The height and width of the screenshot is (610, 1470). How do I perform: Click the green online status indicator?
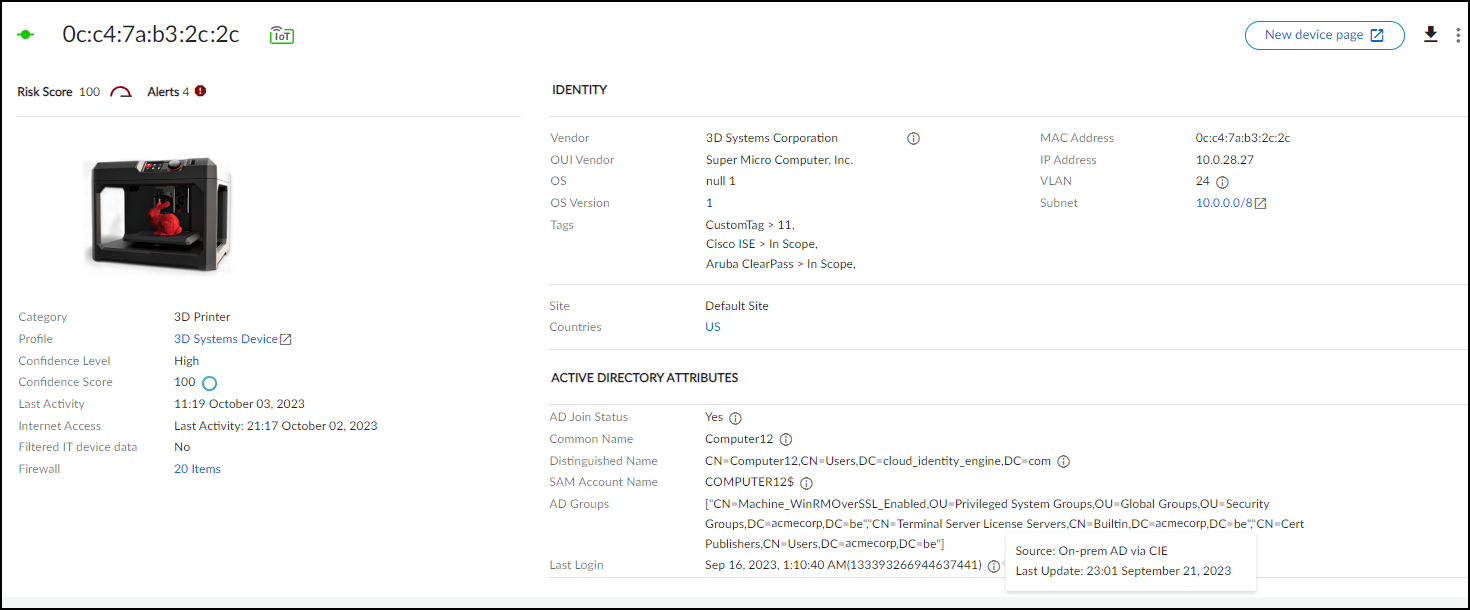(26, 35)
